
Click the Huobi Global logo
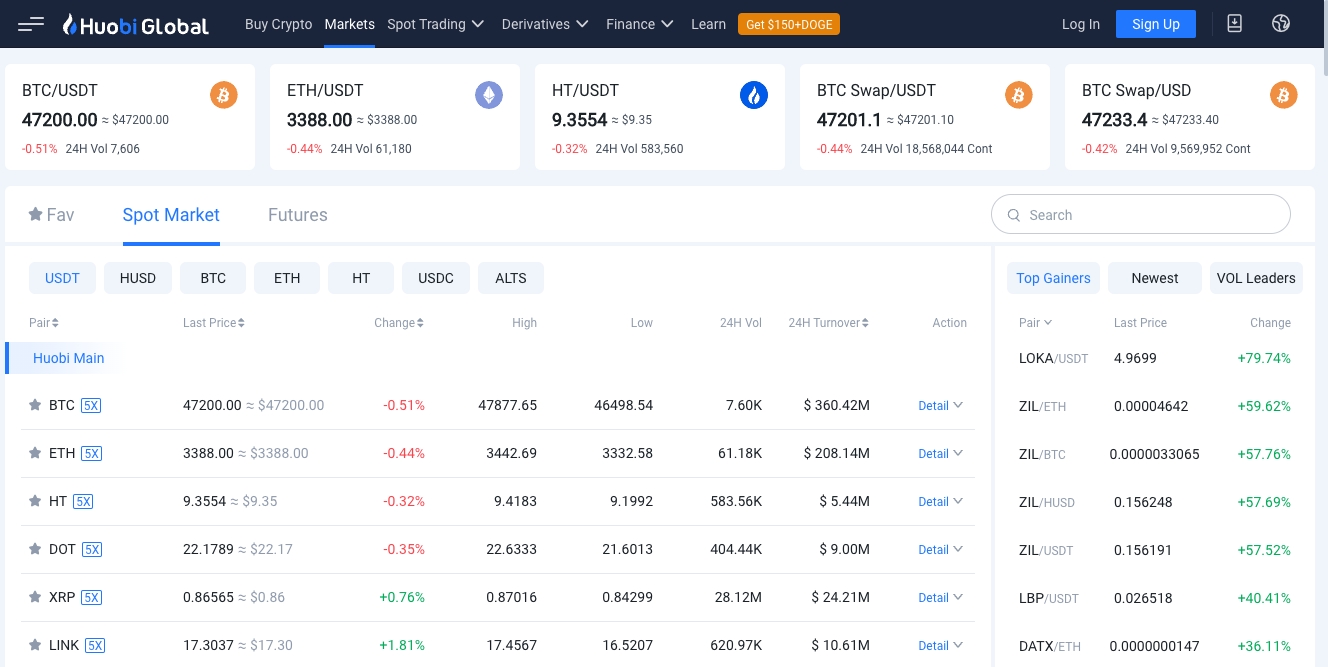pos(136,25)
